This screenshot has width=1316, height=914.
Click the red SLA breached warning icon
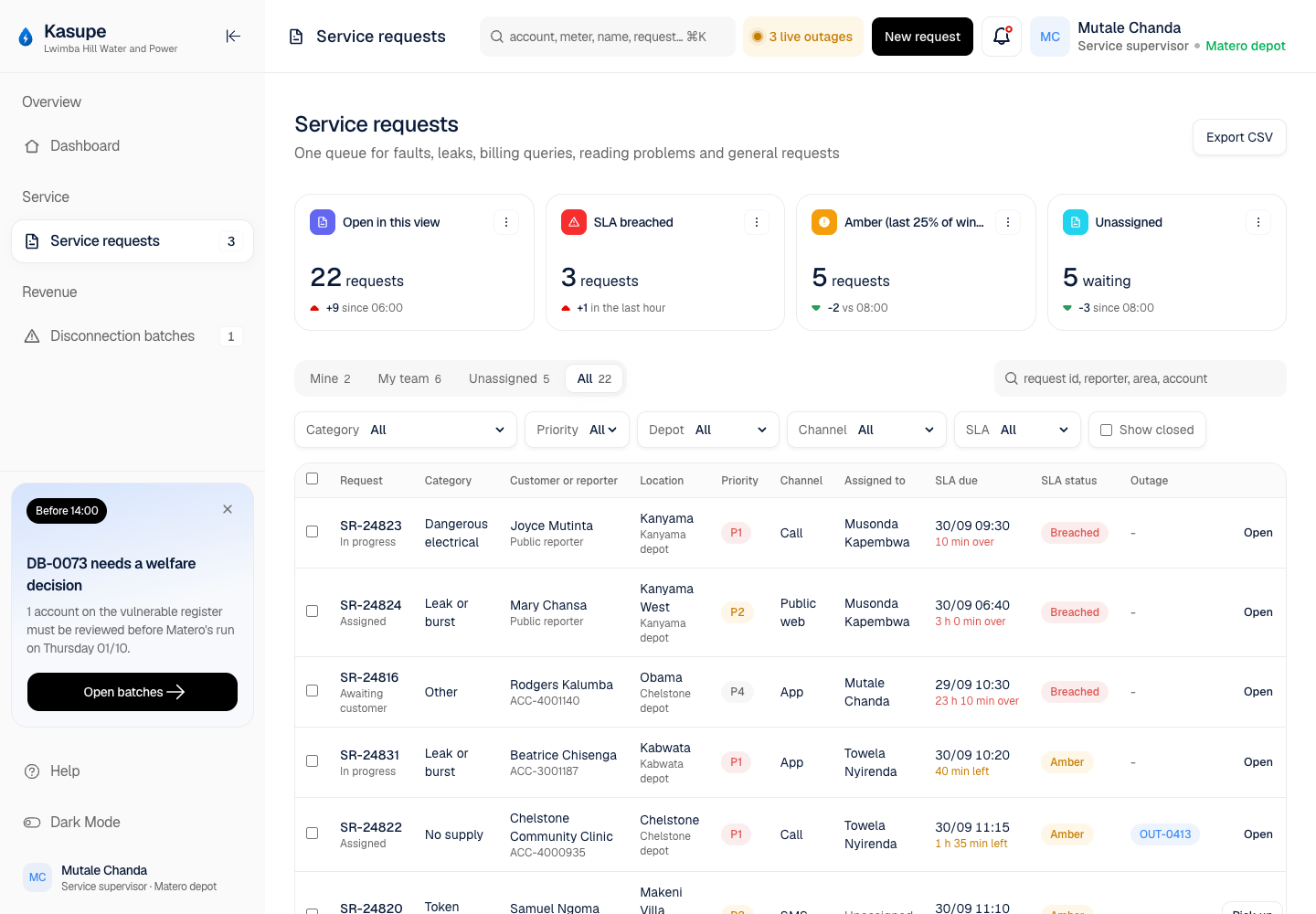[x=574, y=222]
